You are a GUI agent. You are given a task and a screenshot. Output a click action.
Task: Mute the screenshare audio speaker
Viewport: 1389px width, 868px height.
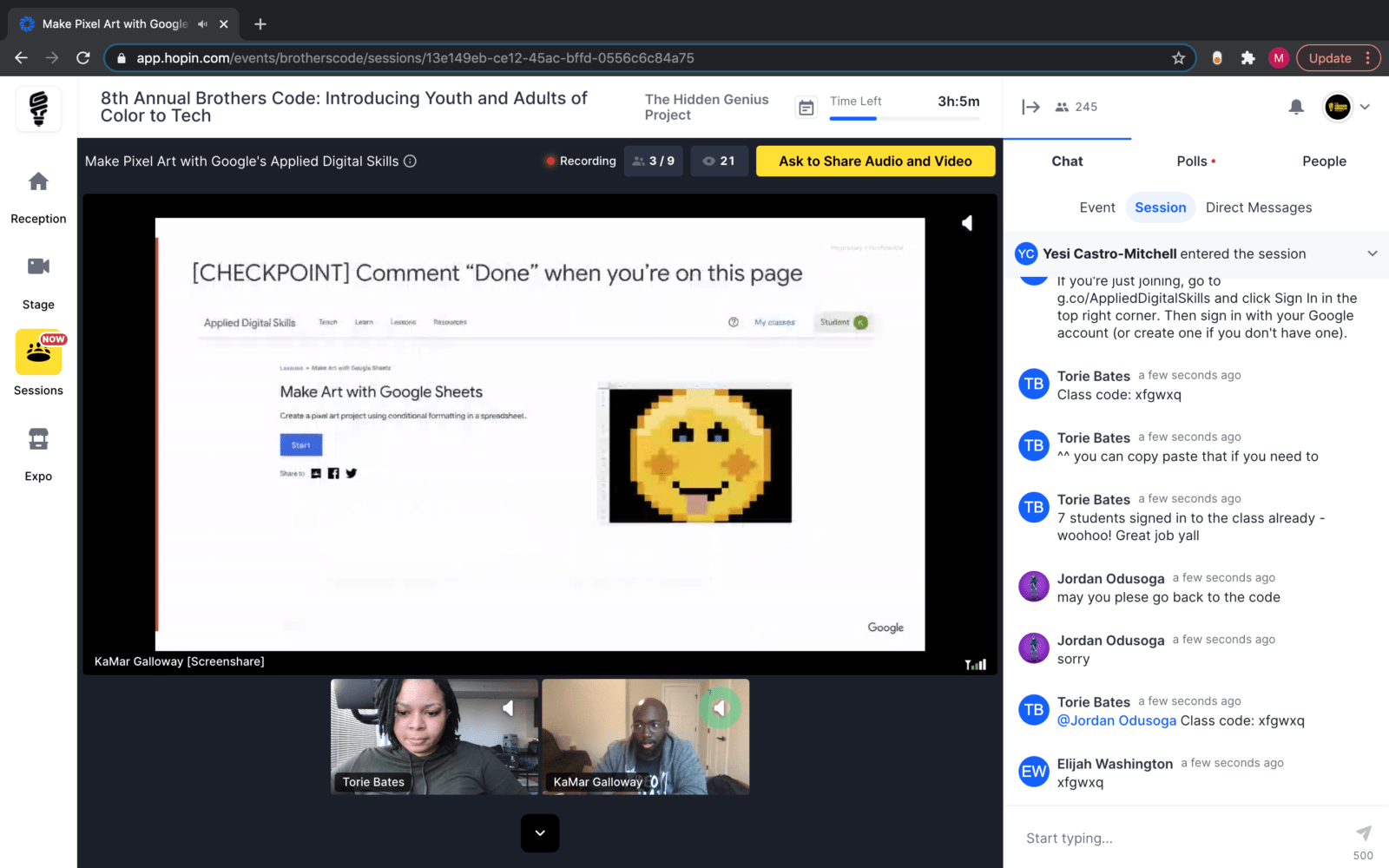coord(967,223)
